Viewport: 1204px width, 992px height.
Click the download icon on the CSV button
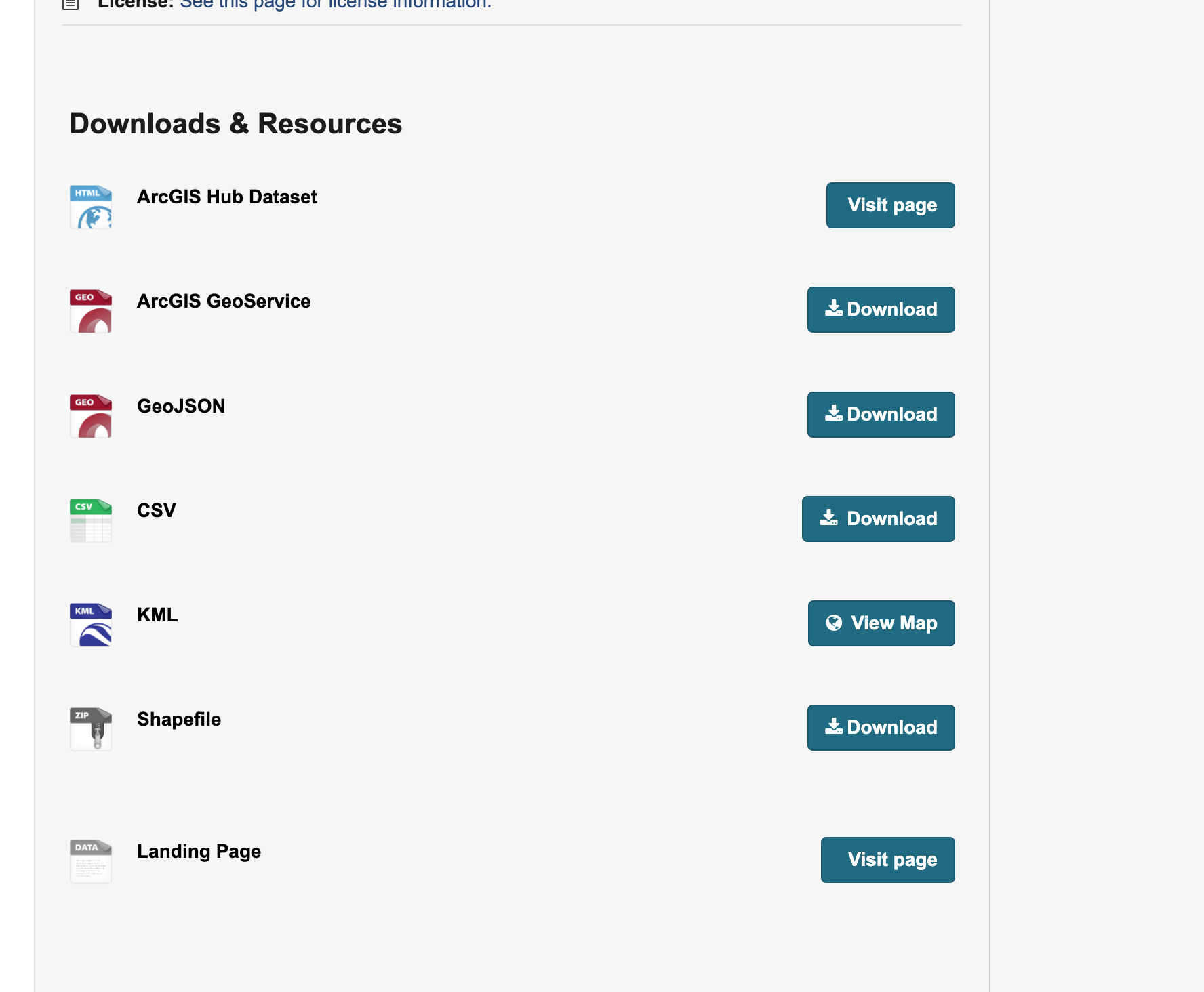(828, 518)
